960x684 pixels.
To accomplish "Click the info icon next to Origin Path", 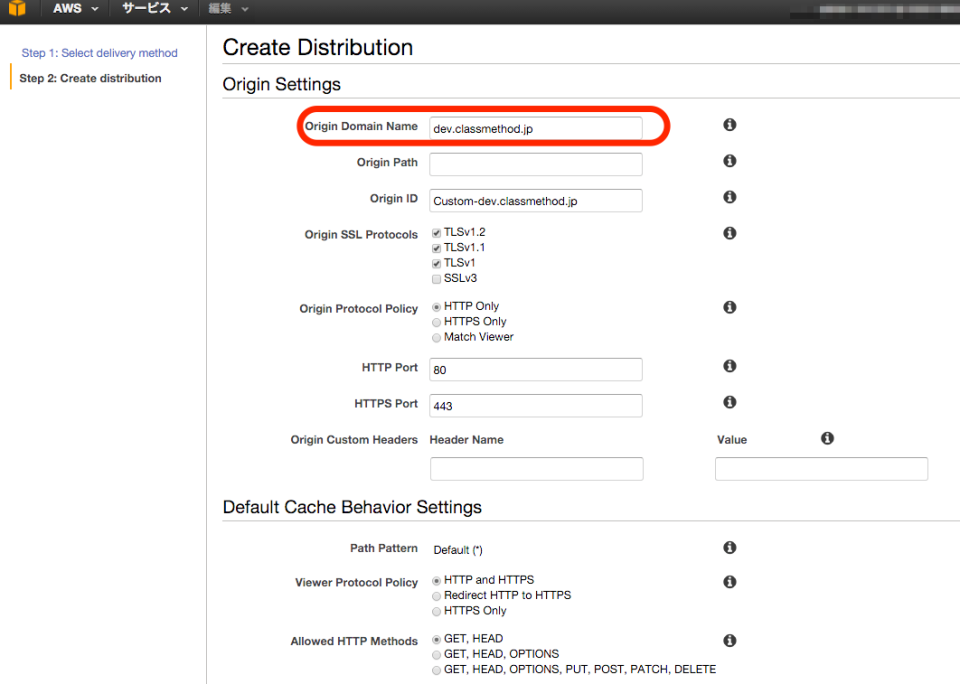I will (x=729, y=160).
